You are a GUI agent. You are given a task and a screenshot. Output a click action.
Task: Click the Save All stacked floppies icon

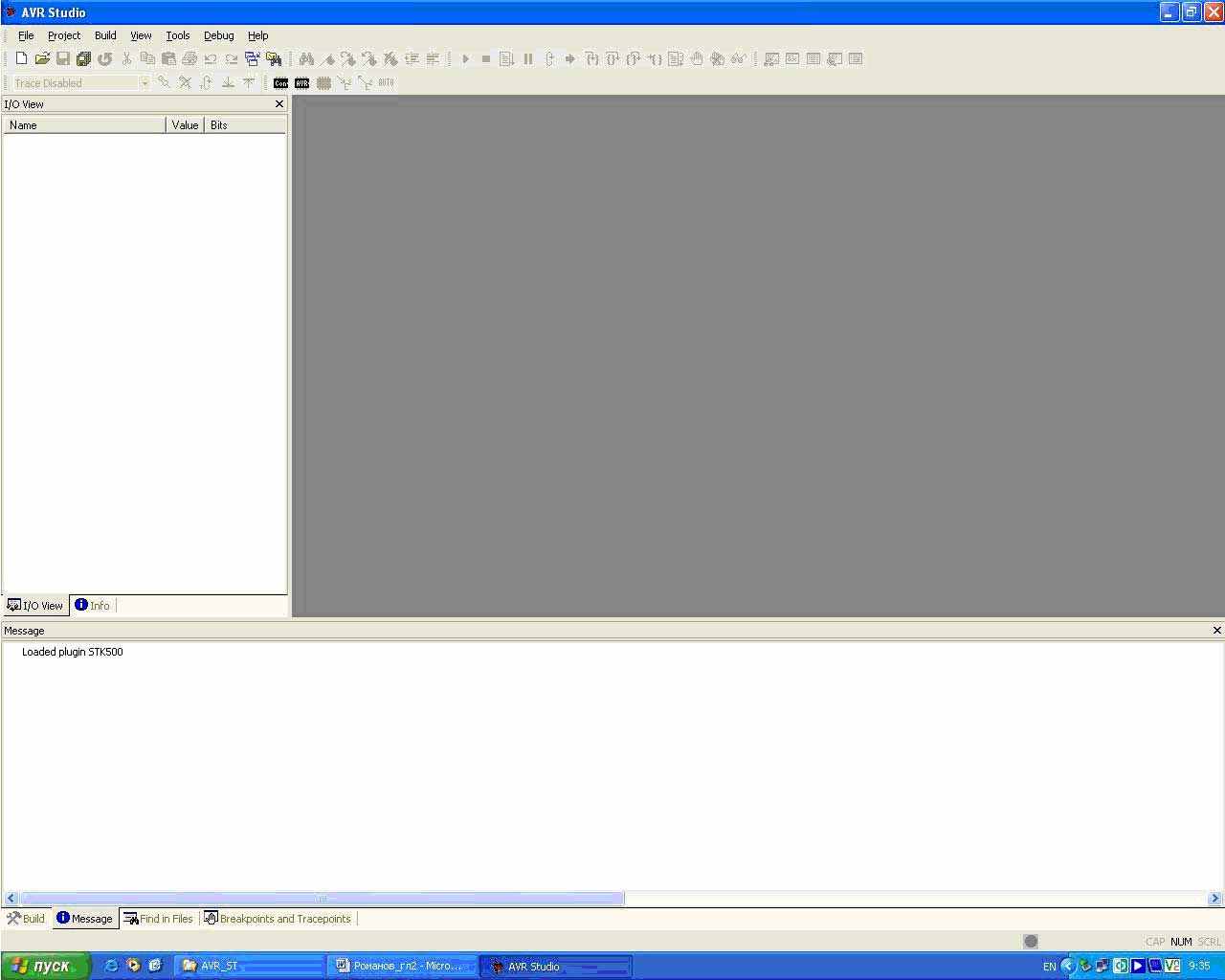84,58
